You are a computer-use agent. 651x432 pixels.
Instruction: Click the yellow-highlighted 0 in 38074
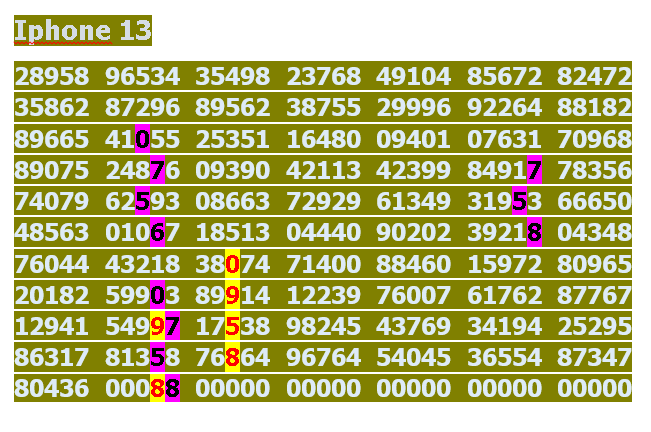(x=232, y=264)
